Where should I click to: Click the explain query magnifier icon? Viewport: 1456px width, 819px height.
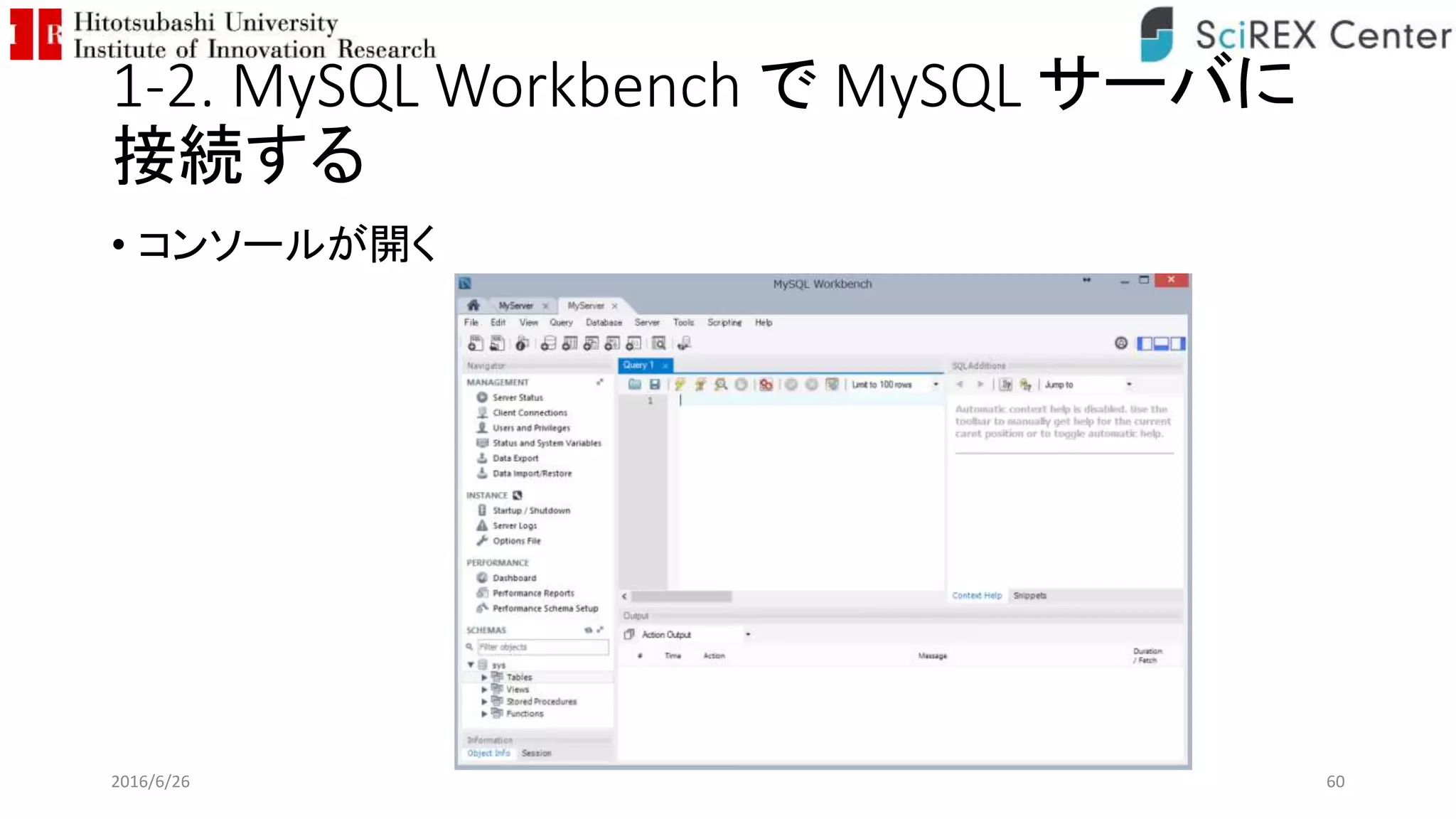pos(721,384)
